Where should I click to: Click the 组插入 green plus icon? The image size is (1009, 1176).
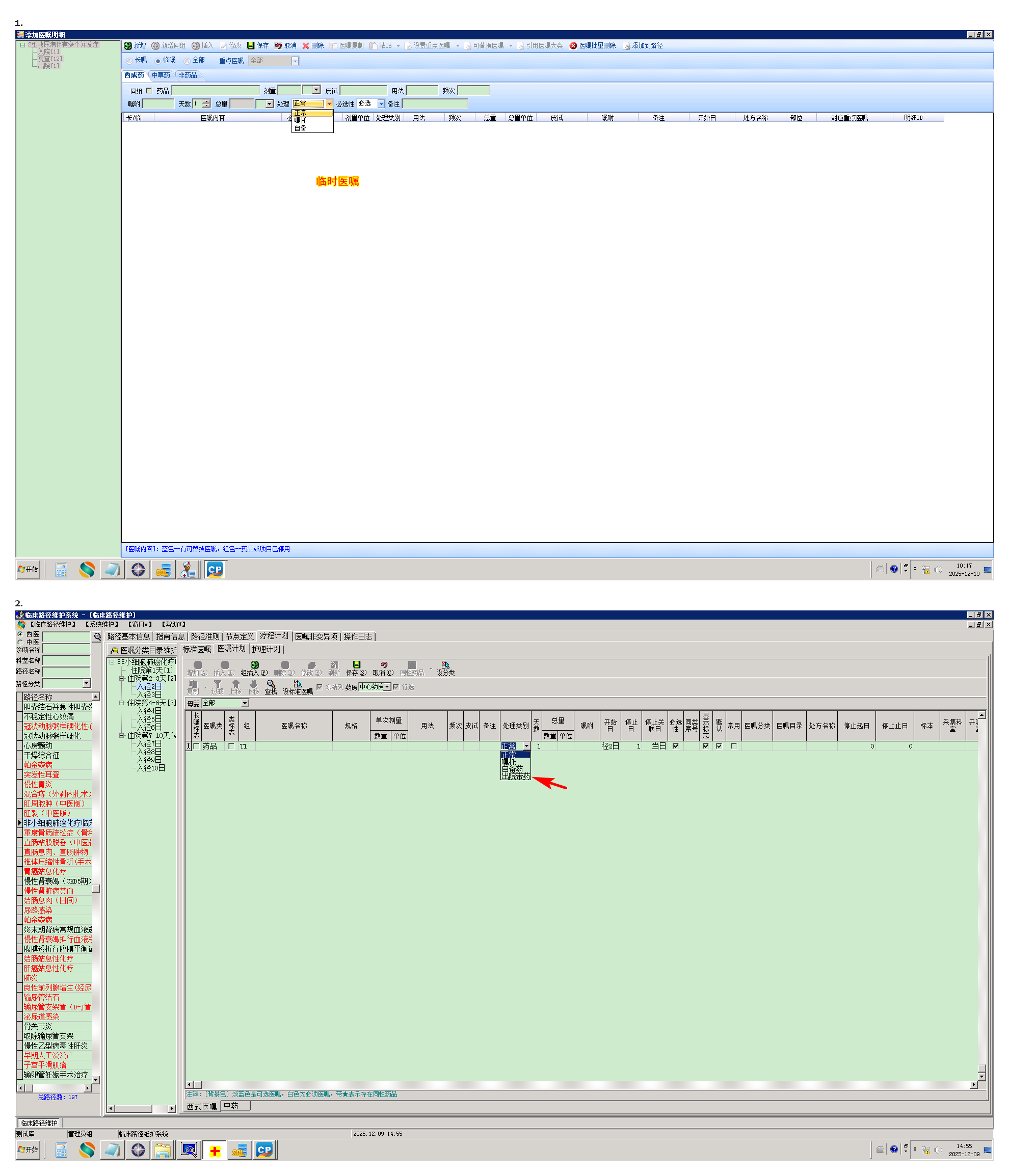254,664
